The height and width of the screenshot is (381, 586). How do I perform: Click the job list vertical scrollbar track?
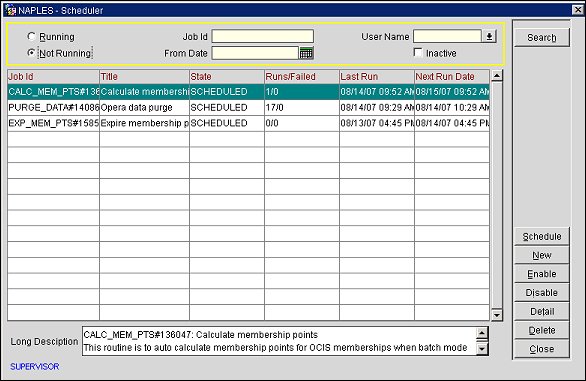(497, 196)
